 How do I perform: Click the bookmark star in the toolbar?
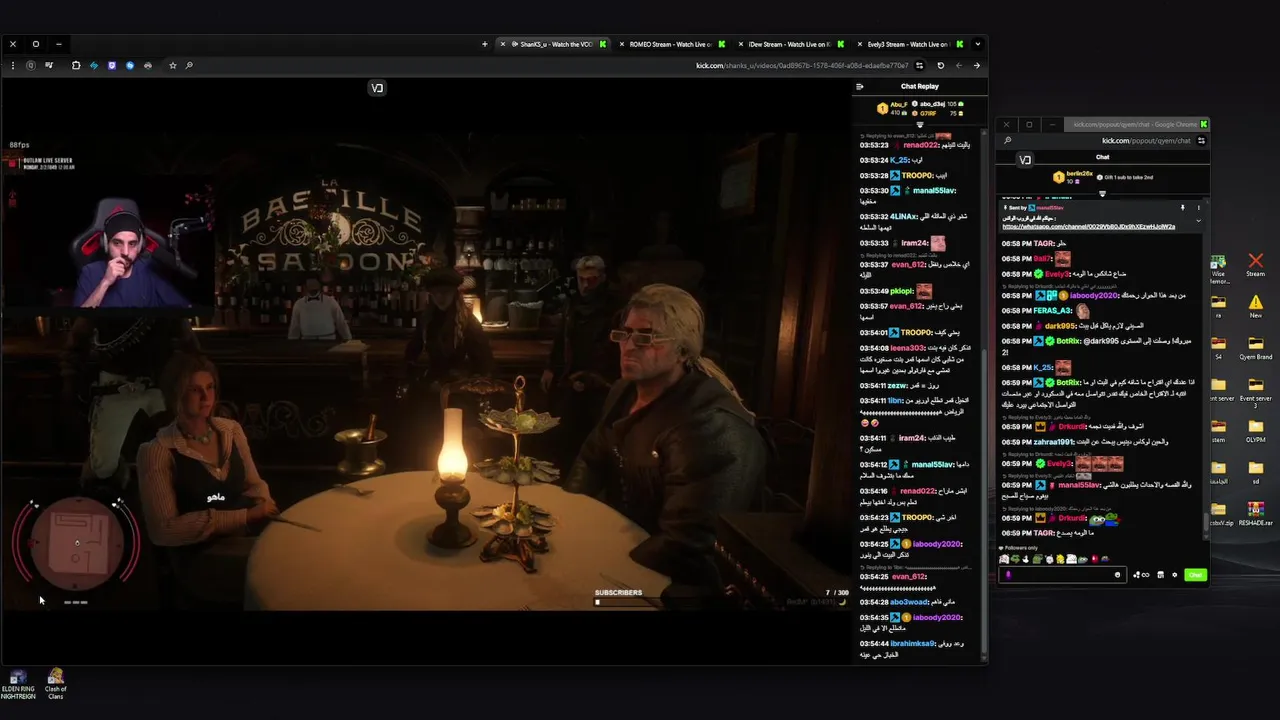[172, 65]
